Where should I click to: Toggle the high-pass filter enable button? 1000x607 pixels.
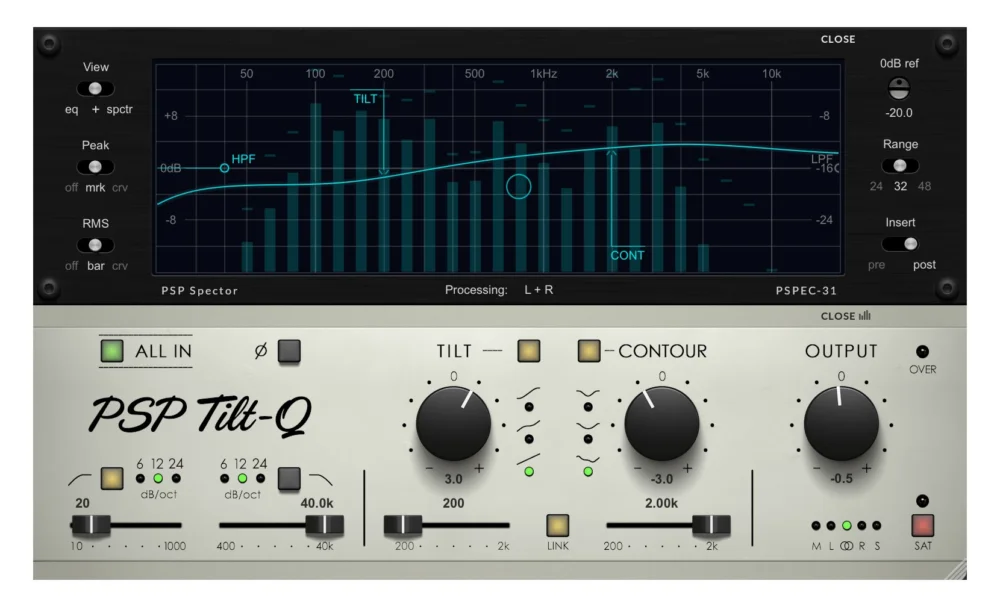[112, 478]
